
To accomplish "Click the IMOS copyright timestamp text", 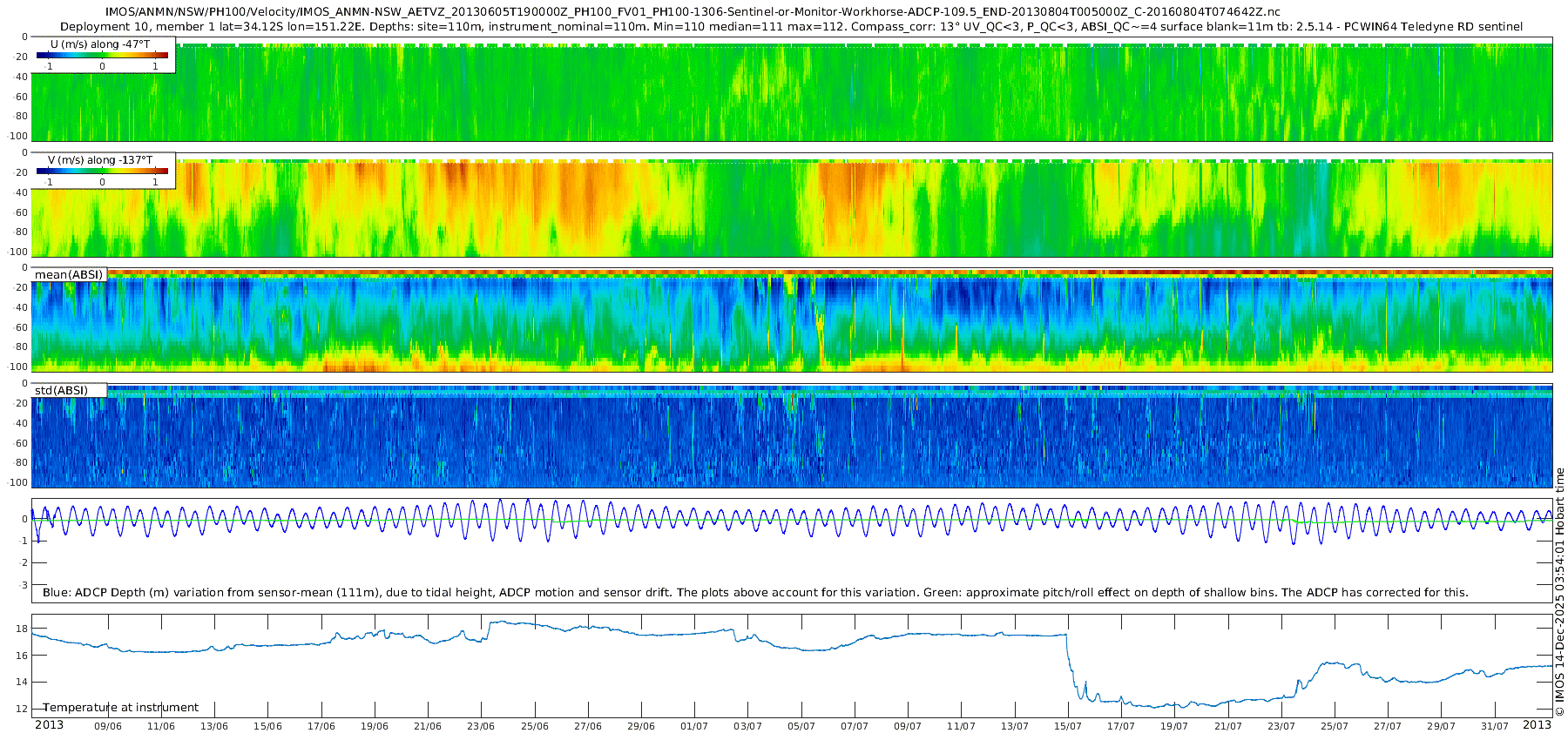I will click(1559, 592).
